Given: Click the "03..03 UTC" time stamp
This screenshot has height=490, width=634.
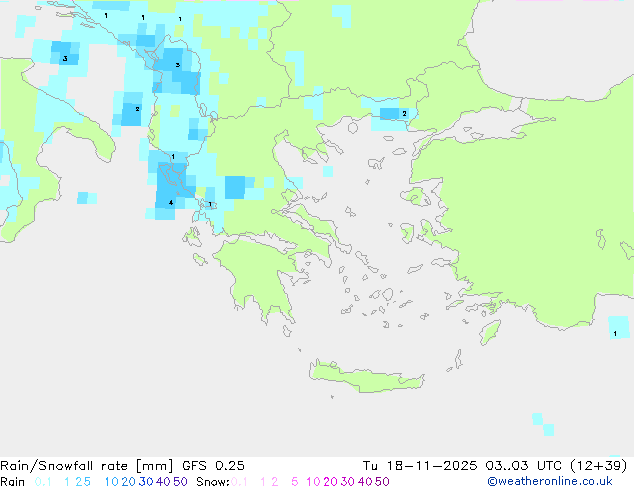Looking at the screenshot, I should (524, 466).
